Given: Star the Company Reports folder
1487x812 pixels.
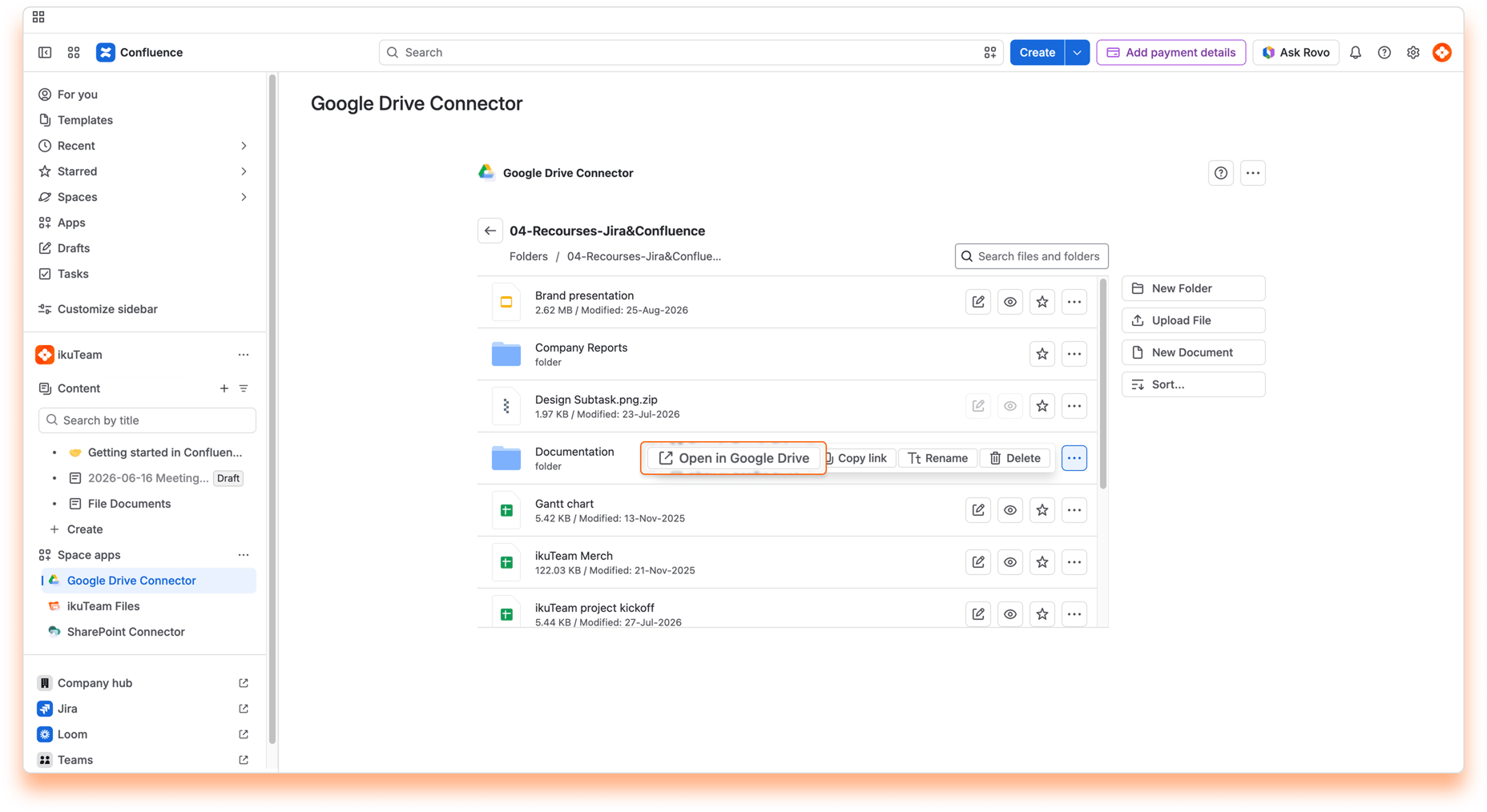Looking at the screenshot, I should [1042, 354].
